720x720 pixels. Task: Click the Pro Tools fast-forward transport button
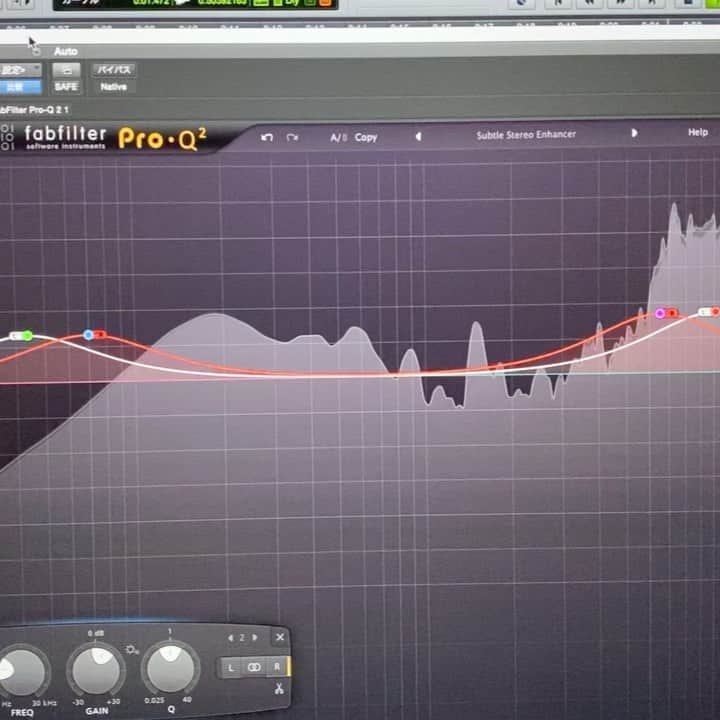click(x=621, y=3)
